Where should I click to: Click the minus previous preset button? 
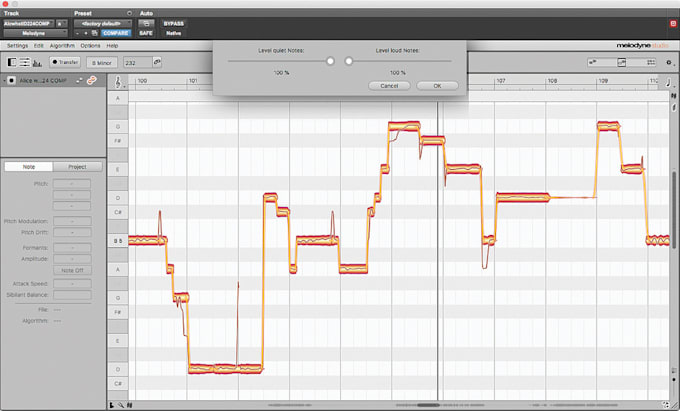77,33
